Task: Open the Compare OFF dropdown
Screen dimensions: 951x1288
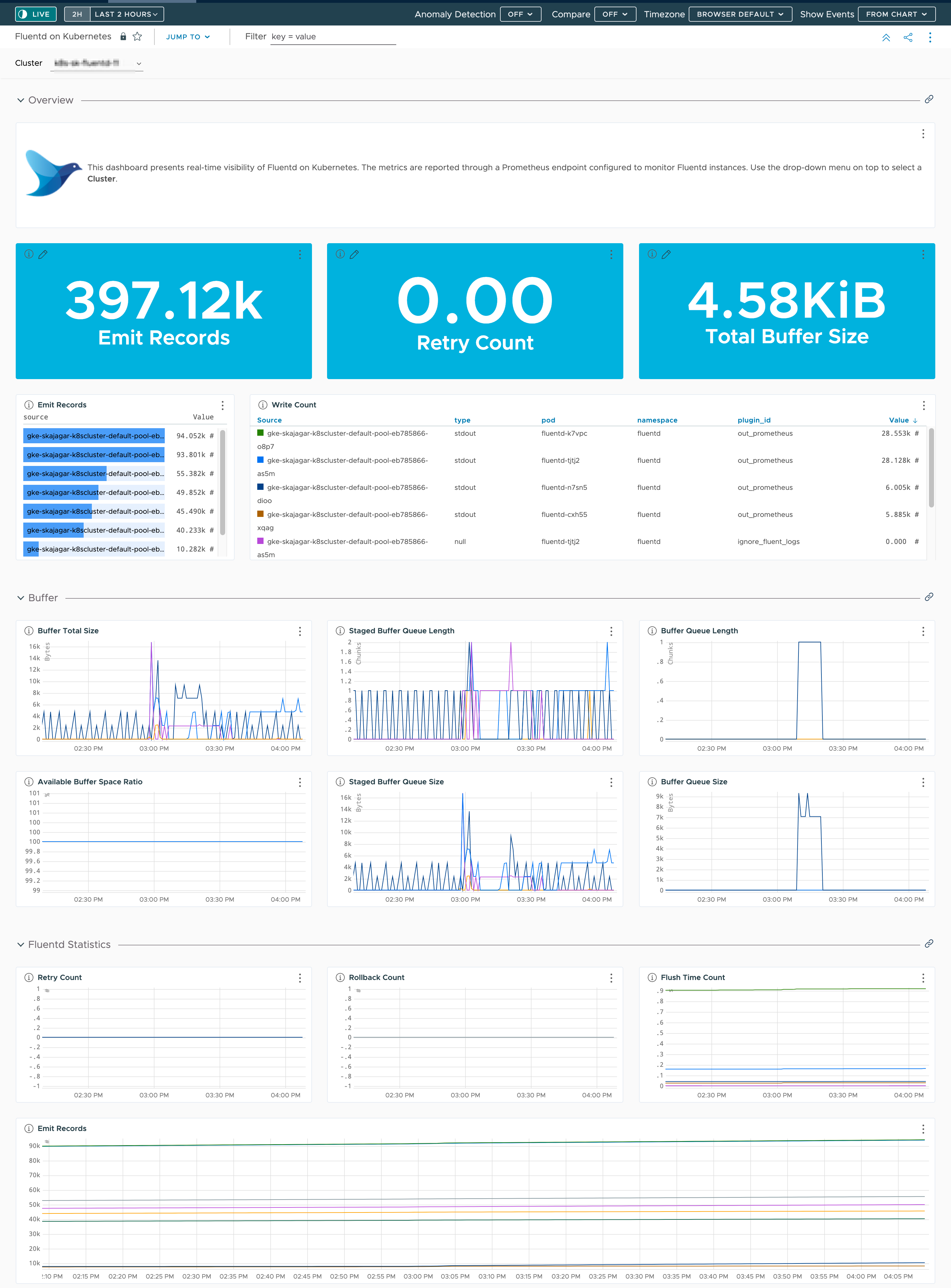Action: 615,14
